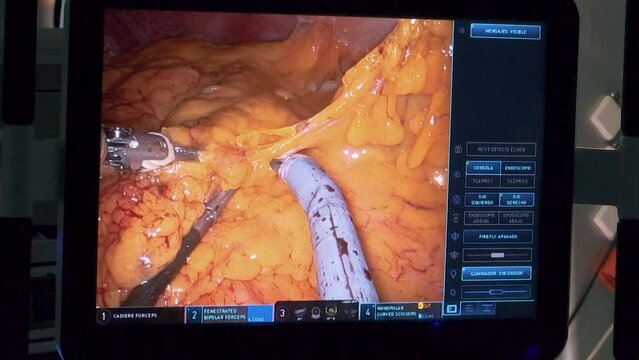The width and height of the screenshot is (639, 360).
Task: Select arm 4 Monopolar Curved Scissors
Action: click(402, 311)
